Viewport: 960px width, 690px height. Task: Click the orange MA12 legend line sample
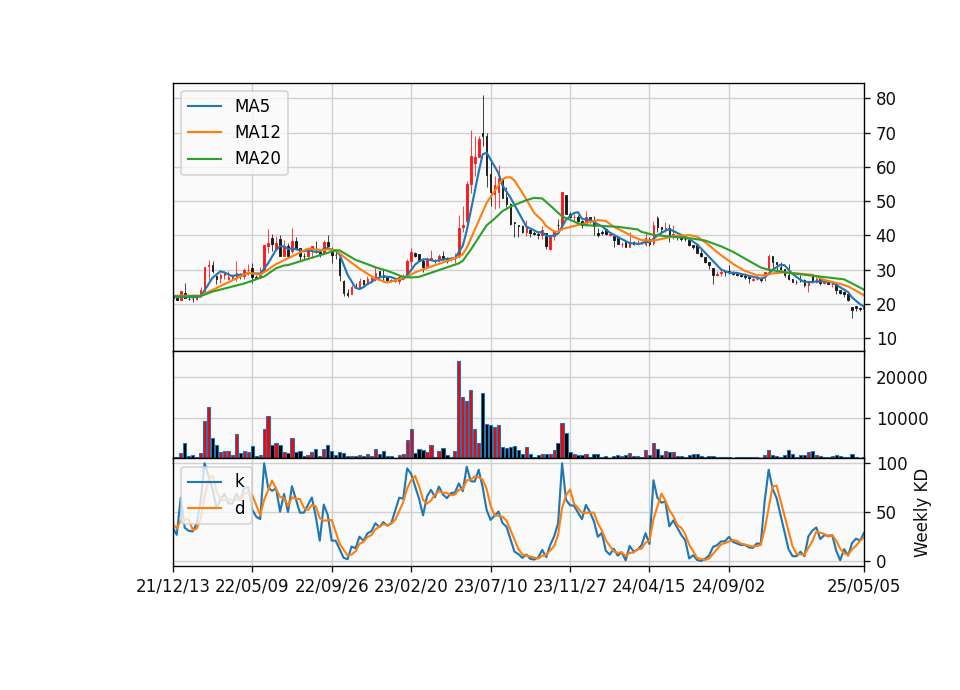pyautogui.click(x=204, y=132)
